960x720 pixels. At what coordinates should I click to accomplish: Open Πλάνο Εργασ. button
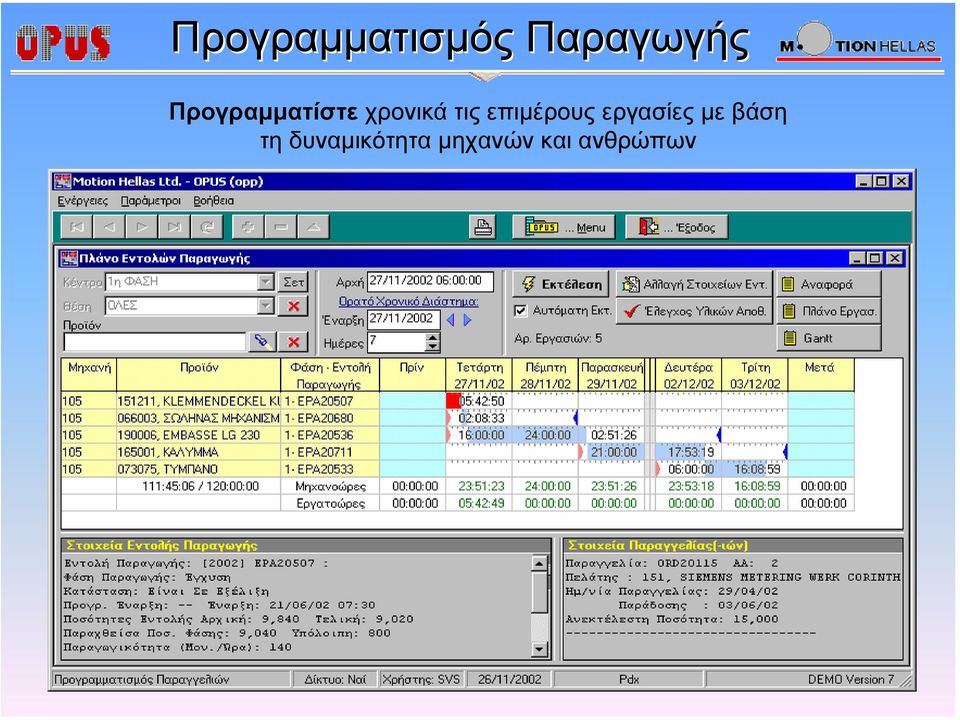click(x=829, y=311)
